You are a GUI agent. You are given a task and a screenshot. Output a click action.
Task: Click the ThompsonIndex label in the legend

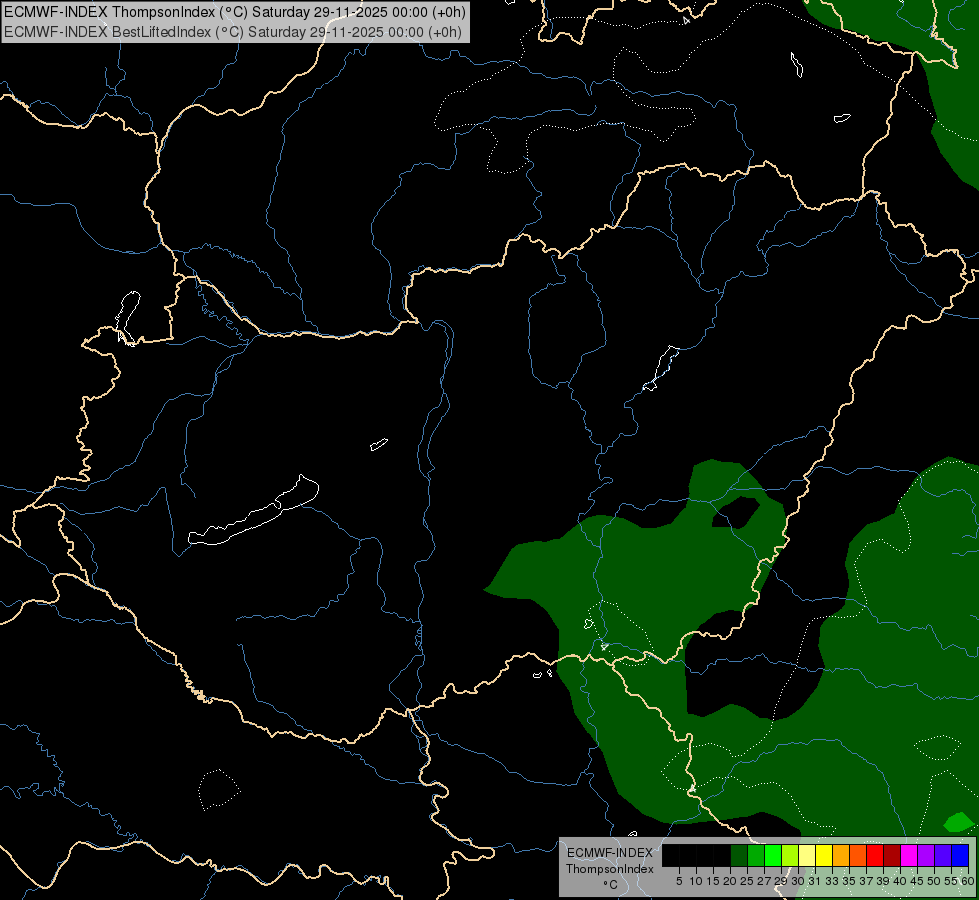(610, 869)
